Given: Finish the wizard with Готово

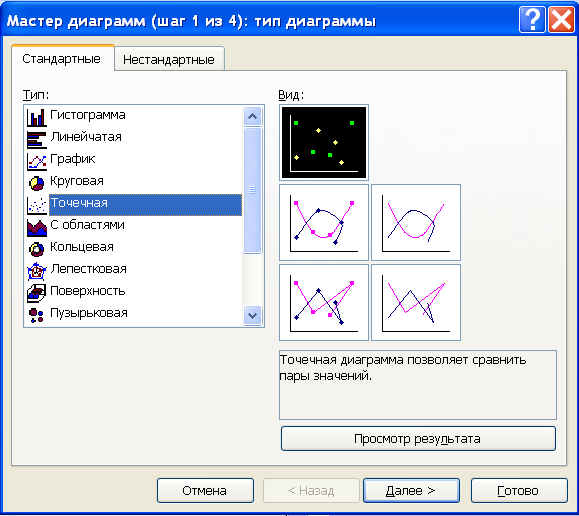Looking at the screenshot, I should (x=519, y=491).
